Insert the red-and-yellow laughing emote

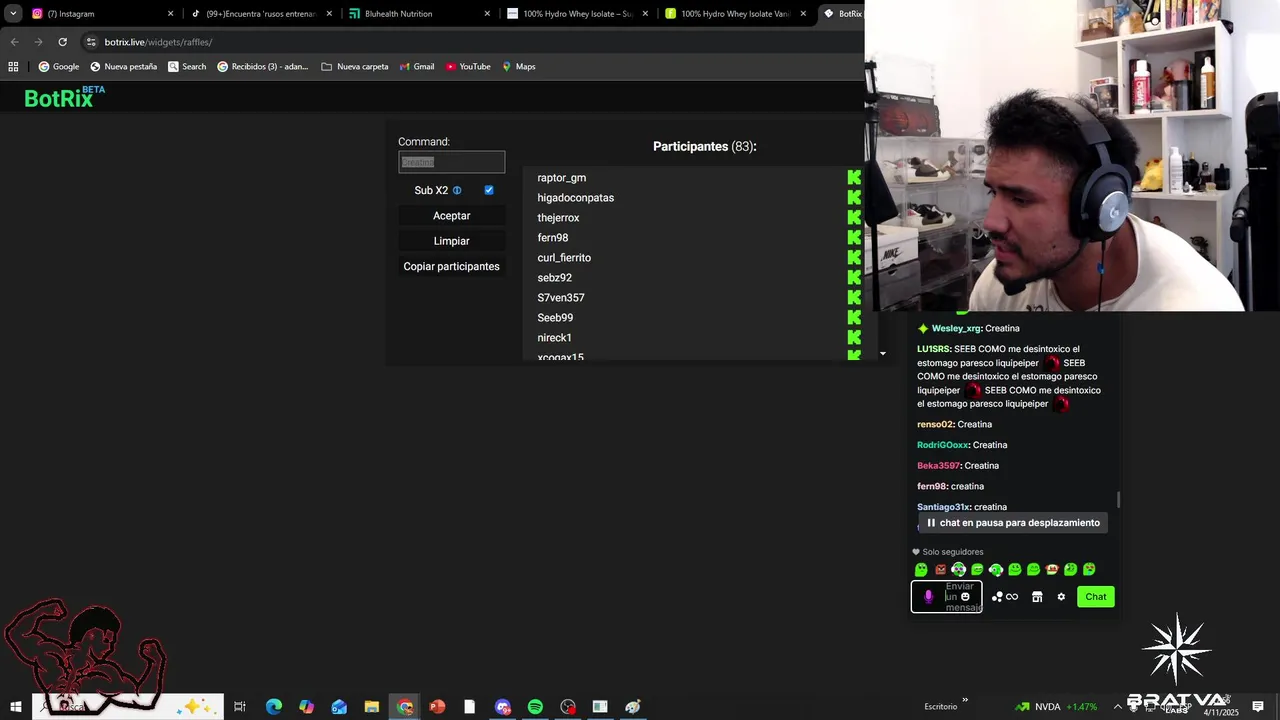click(1052, 570)
